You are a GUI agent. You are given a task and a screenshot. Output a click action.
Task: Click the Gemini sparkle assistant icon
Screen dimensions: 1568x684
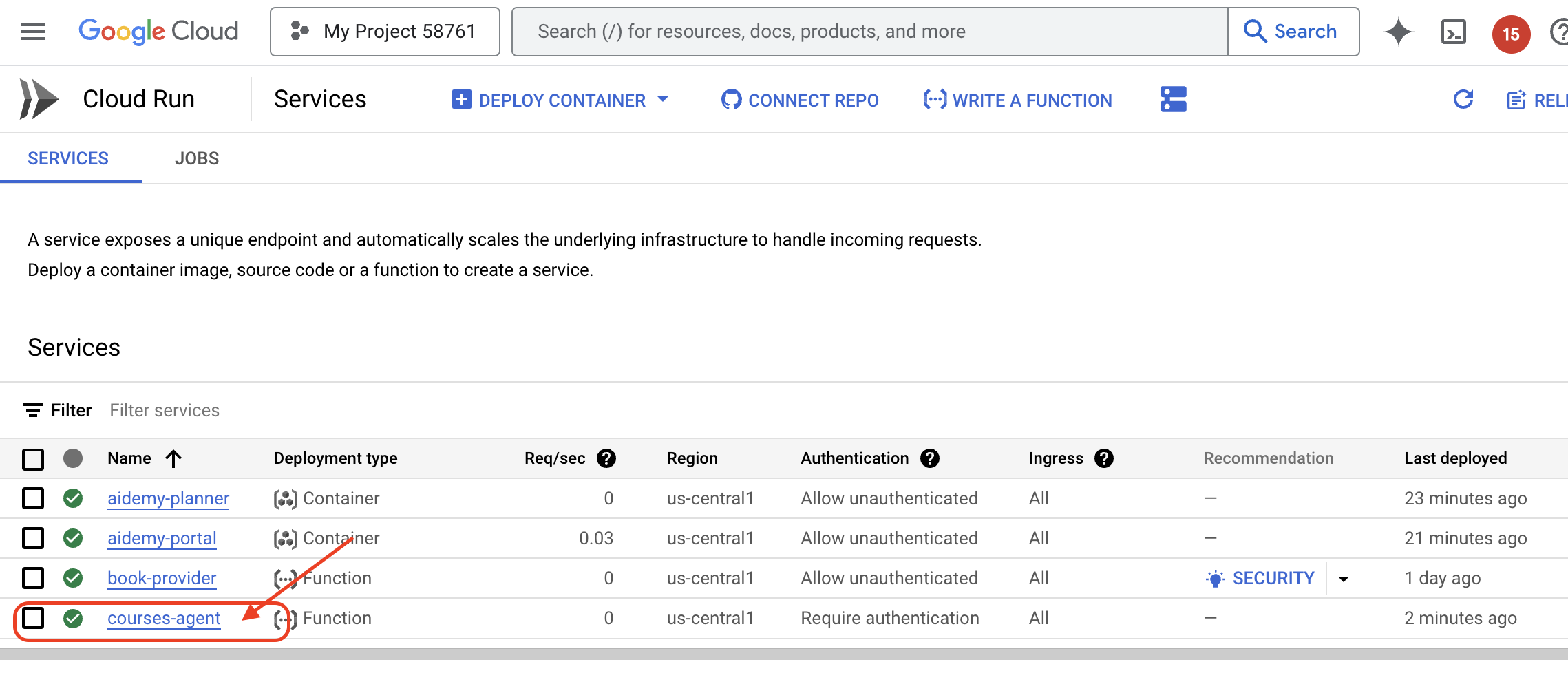pyautogui.click(x=1398, y=32)
